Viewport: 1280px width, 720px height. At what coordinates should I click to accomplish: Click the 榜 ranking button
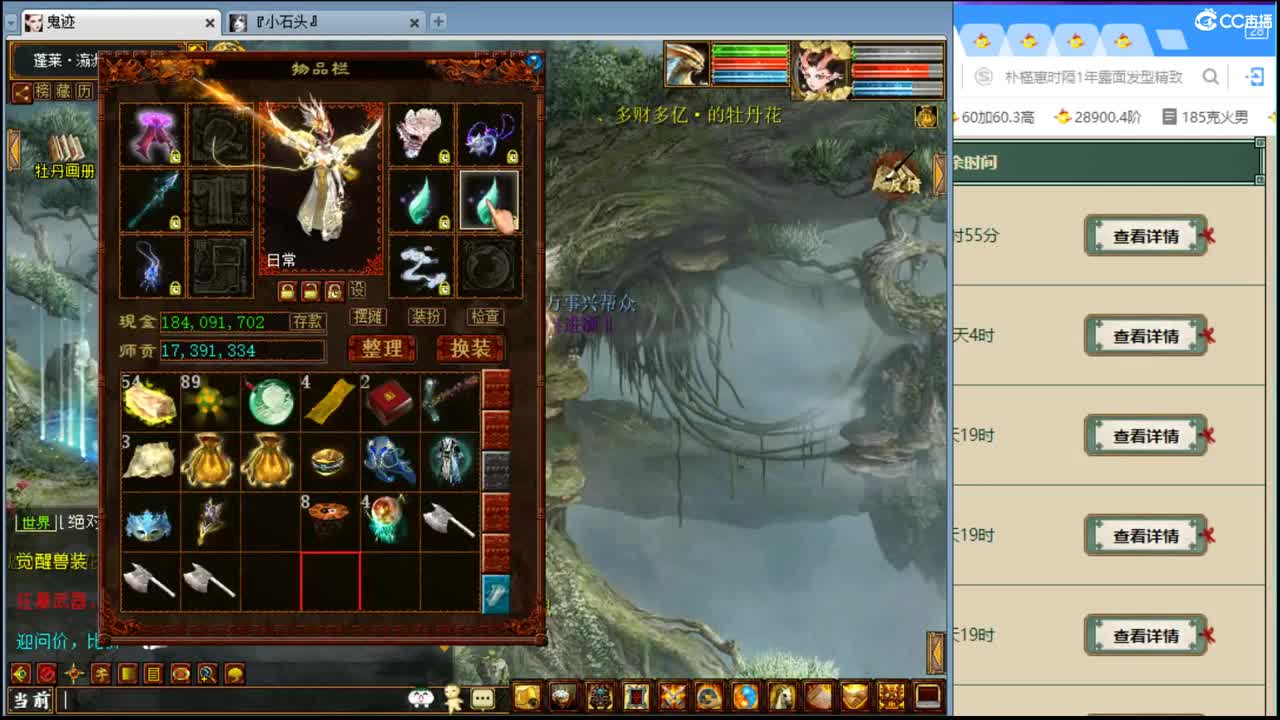(43, 91)
